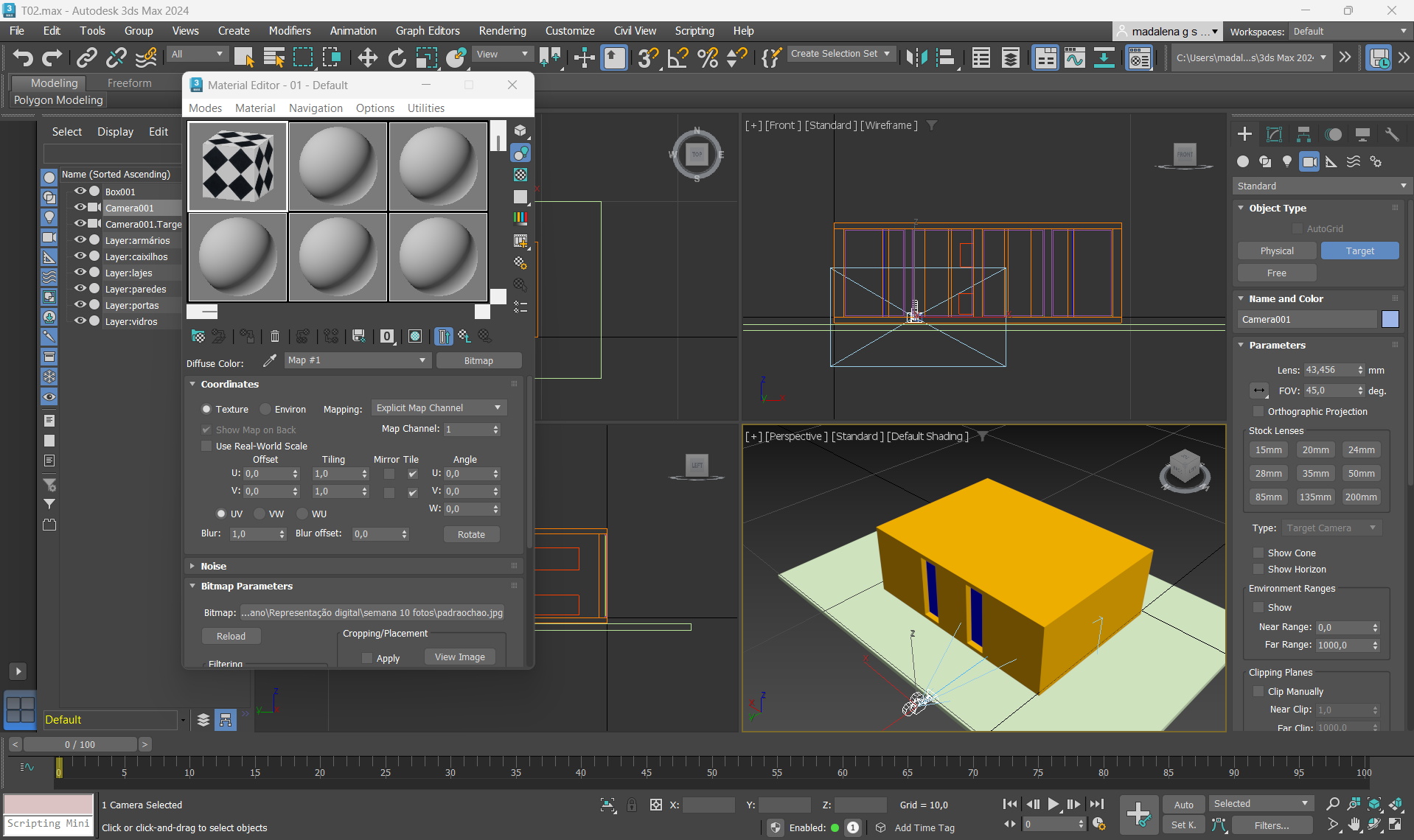This screenshot has width=1414, height=840.
Task: Delete material using trash icon in Material Editor
Action: click(x=275, y=336)
